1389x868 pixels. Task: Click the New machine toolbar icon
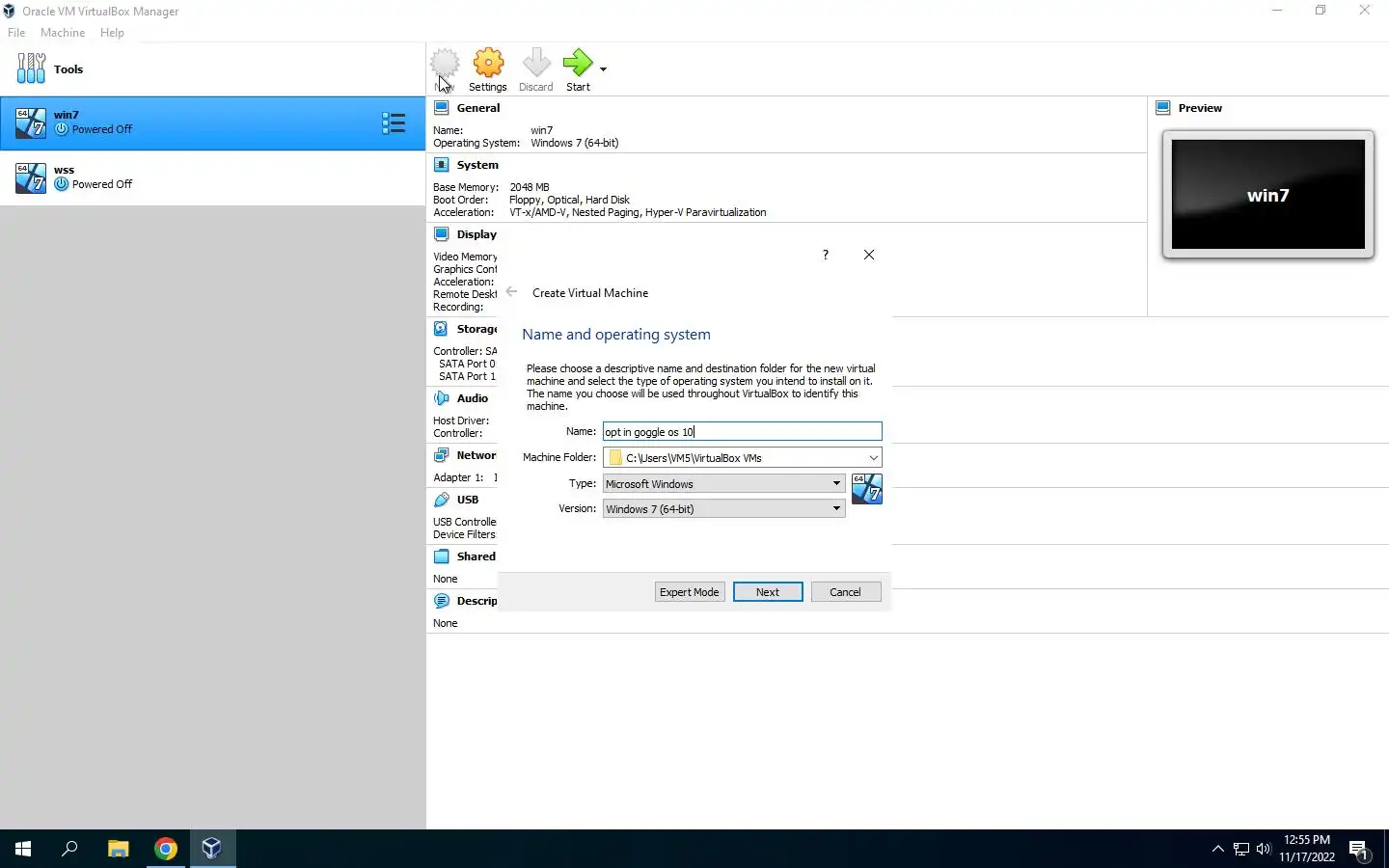click(x=445, y=64)
